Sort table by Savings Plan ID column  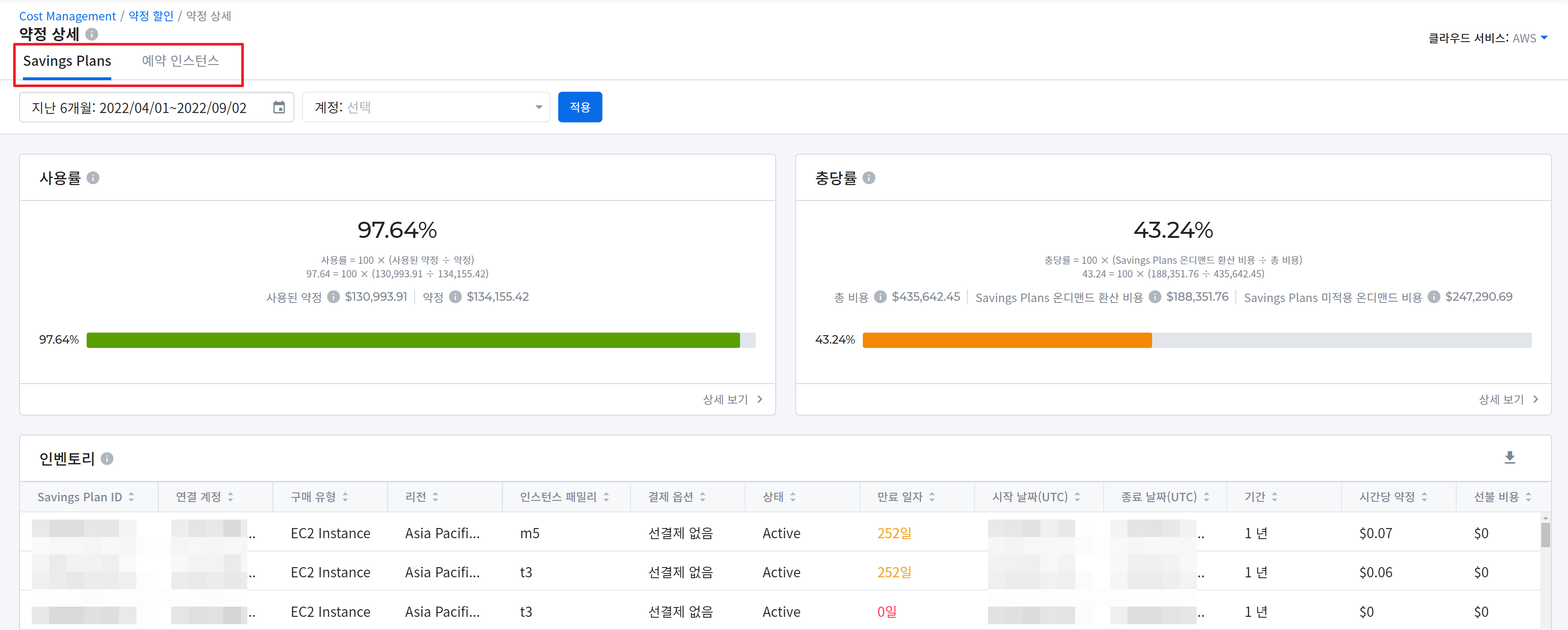tap(131, 497)
